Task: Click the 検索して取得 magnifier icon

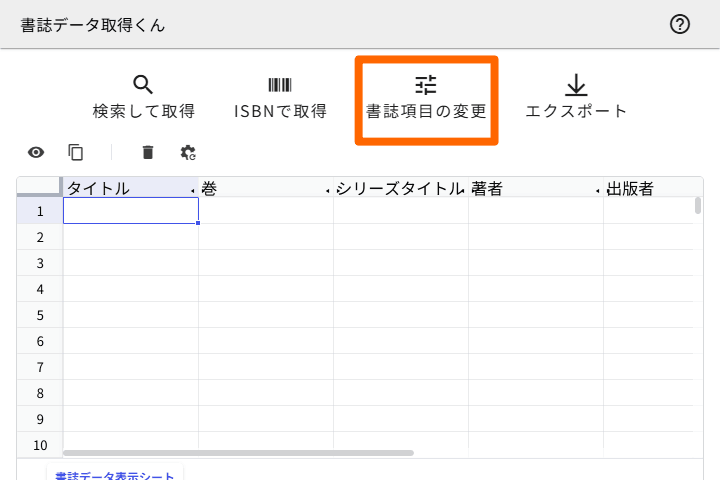Action: click(x=143, y=85)
